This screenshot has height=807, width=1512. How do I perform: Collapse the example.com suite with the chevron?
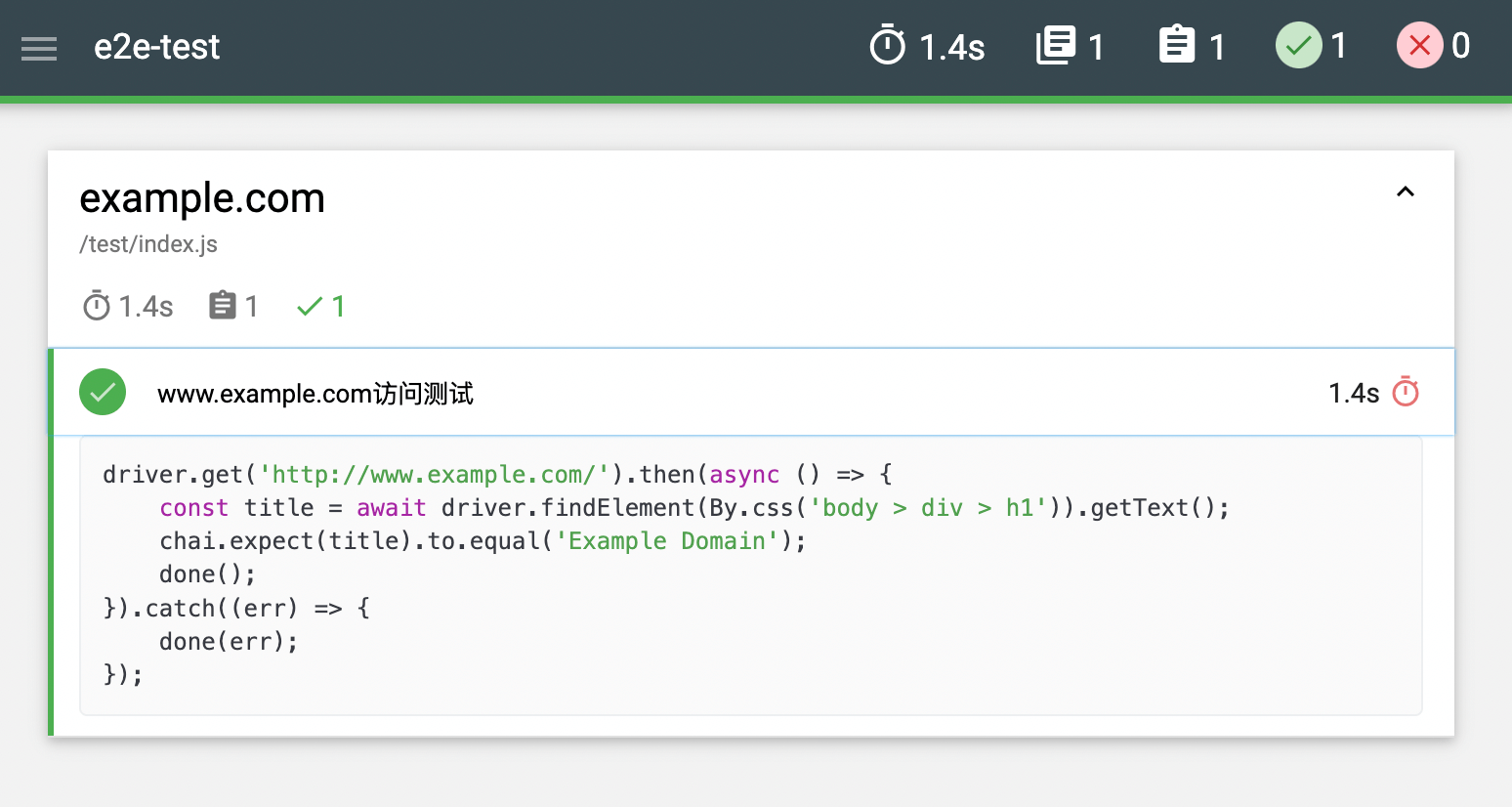(x=1405, y=192)
